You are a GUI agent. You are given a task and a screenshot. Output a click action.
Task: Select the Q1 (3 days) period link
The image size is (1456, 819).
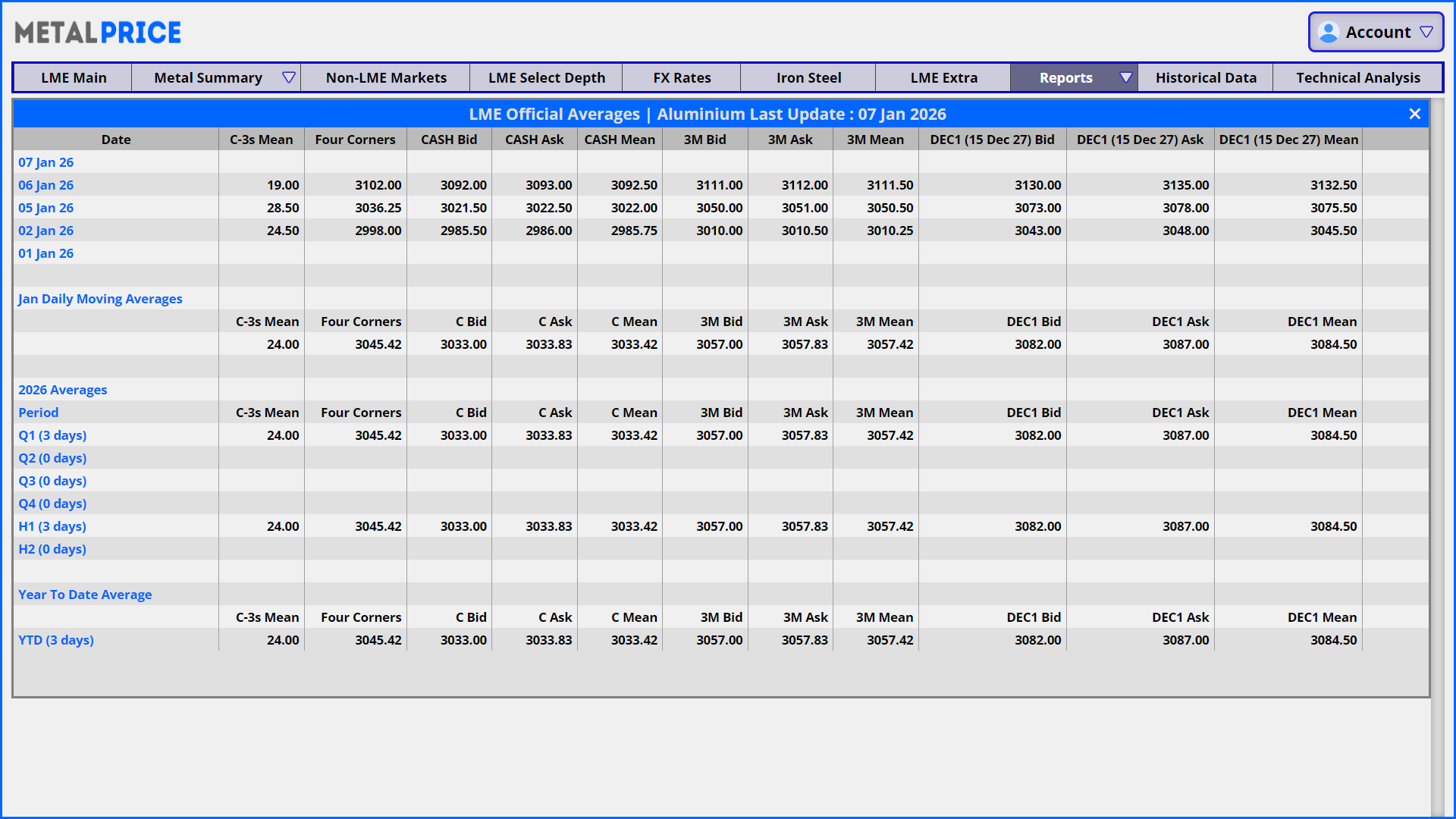[52, 435]
